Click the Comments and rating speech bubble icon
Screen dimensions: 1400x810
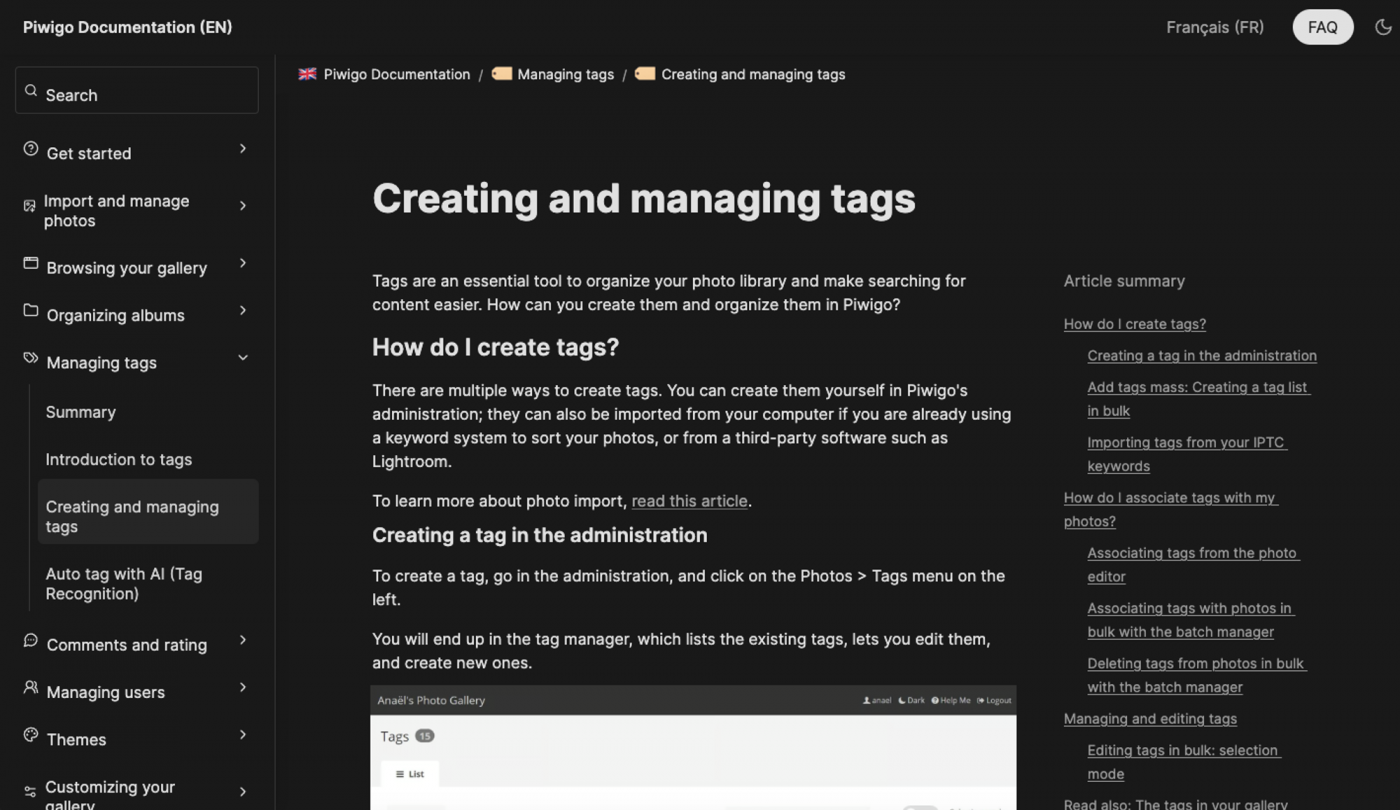click(29, 640)
